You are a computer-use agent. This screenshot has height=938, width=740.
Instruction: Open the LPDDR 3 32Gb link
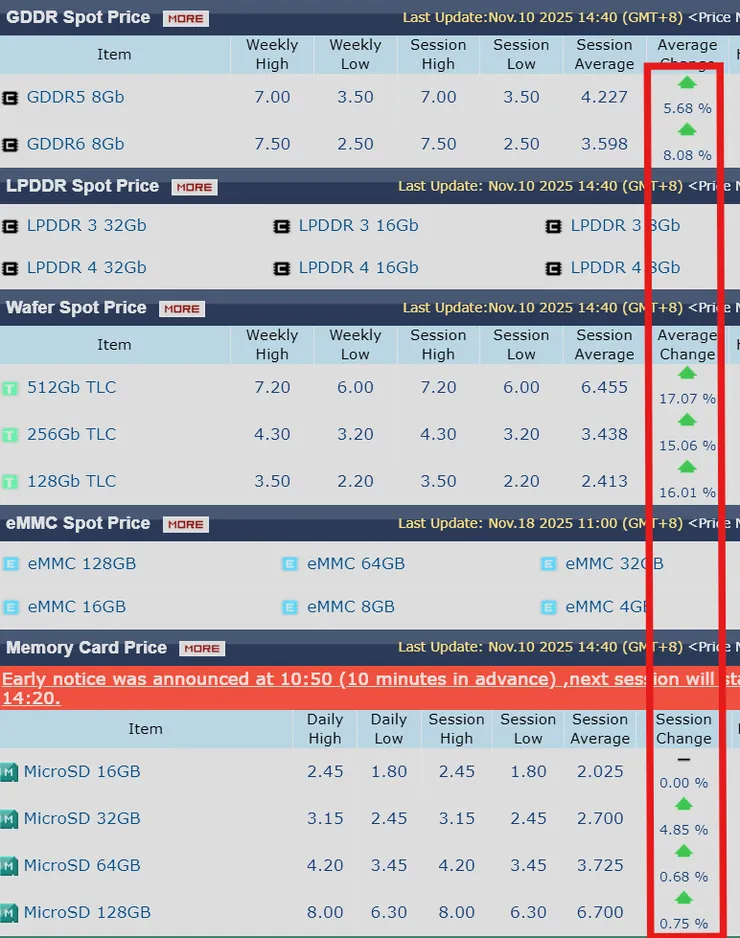click(x=87, y=226)
